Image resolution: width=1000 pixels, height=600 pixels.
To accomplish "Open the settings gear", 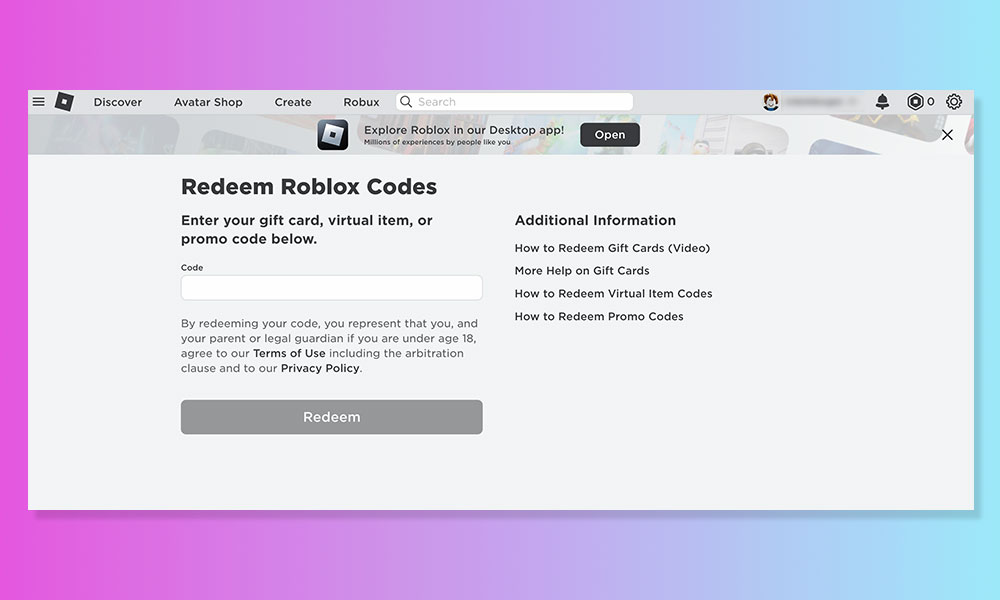I will click(953, 101).
